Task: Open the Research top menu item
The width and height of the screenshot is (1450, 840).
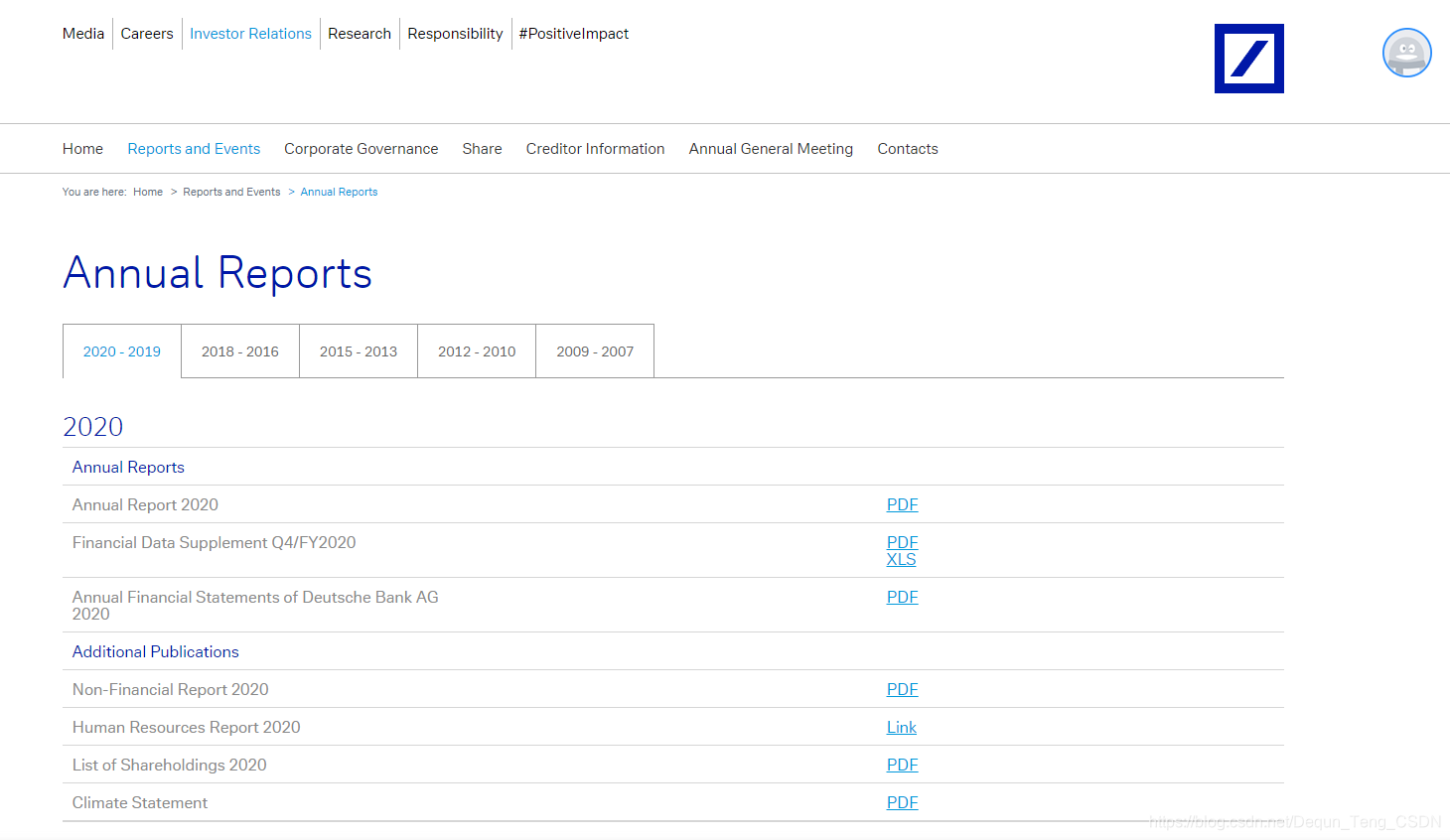Action: 360,34
